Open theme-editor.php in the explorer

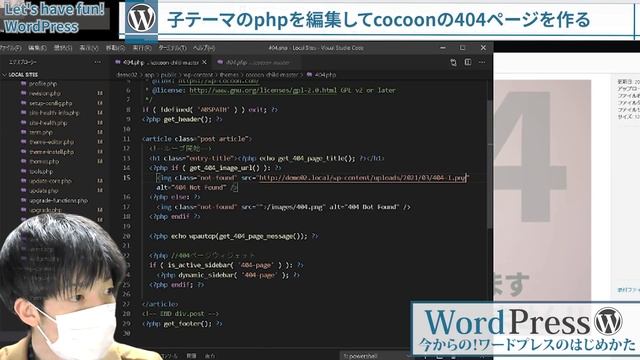(51, 142)
